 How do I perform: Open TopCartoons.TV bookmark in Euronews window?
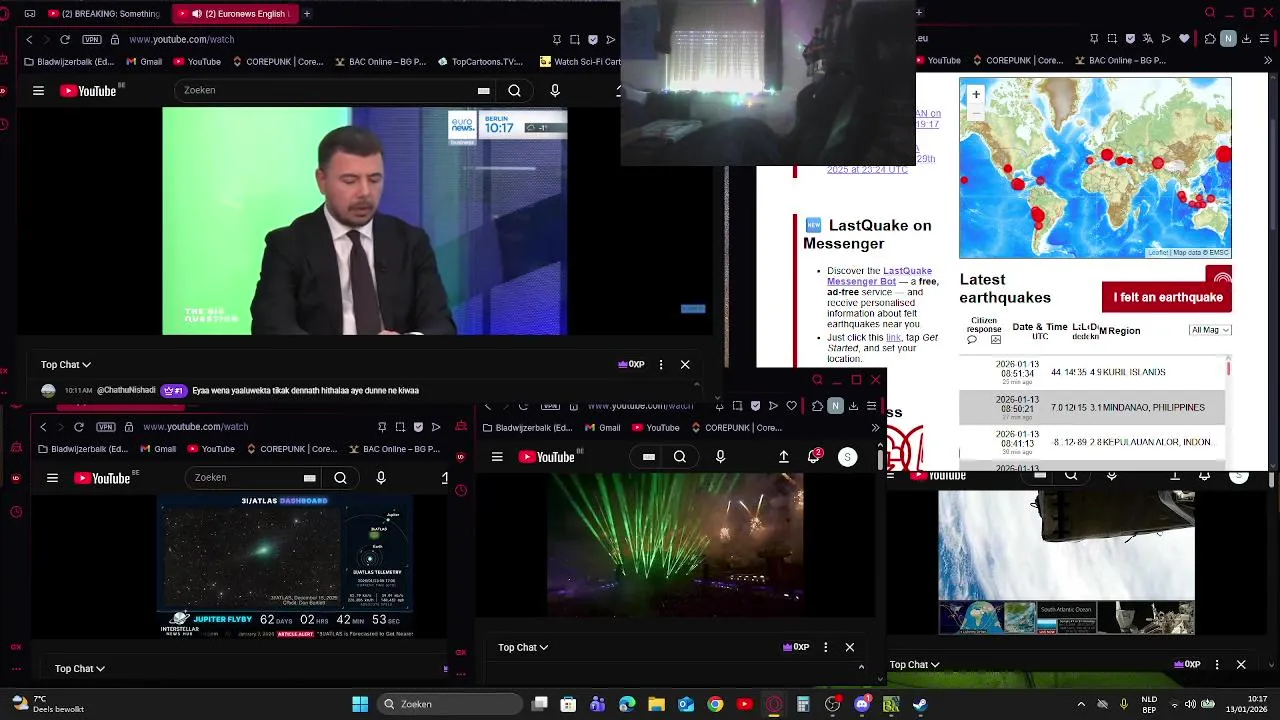click(479, 62)
